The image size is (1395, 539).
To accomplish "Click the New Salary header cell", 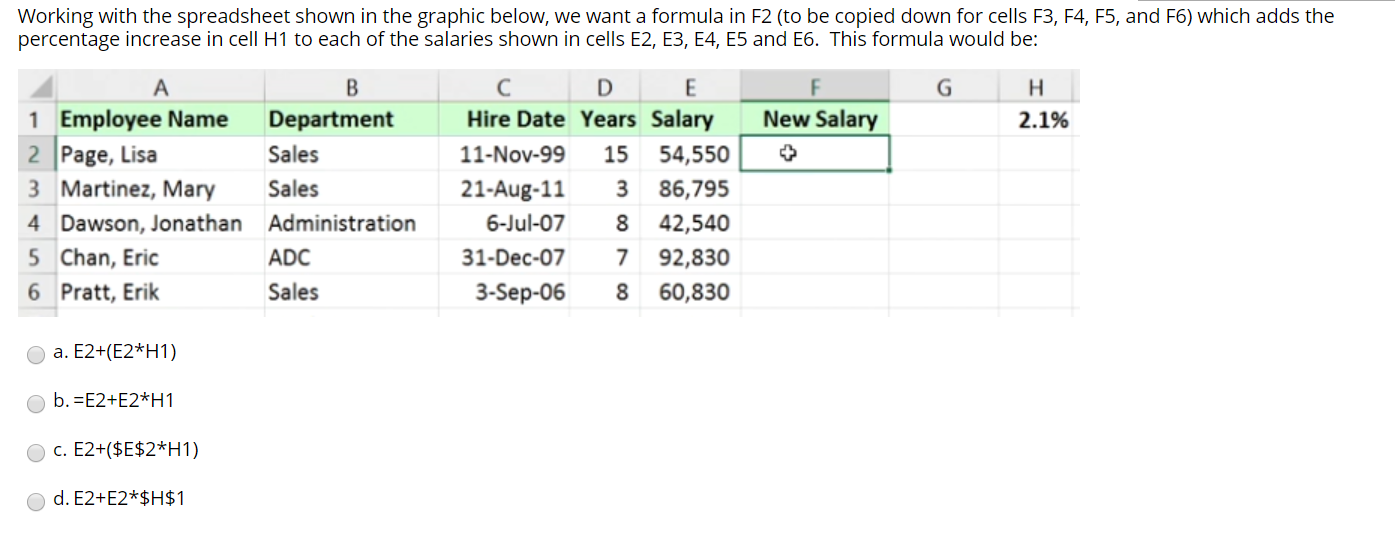I will [819, 120].
